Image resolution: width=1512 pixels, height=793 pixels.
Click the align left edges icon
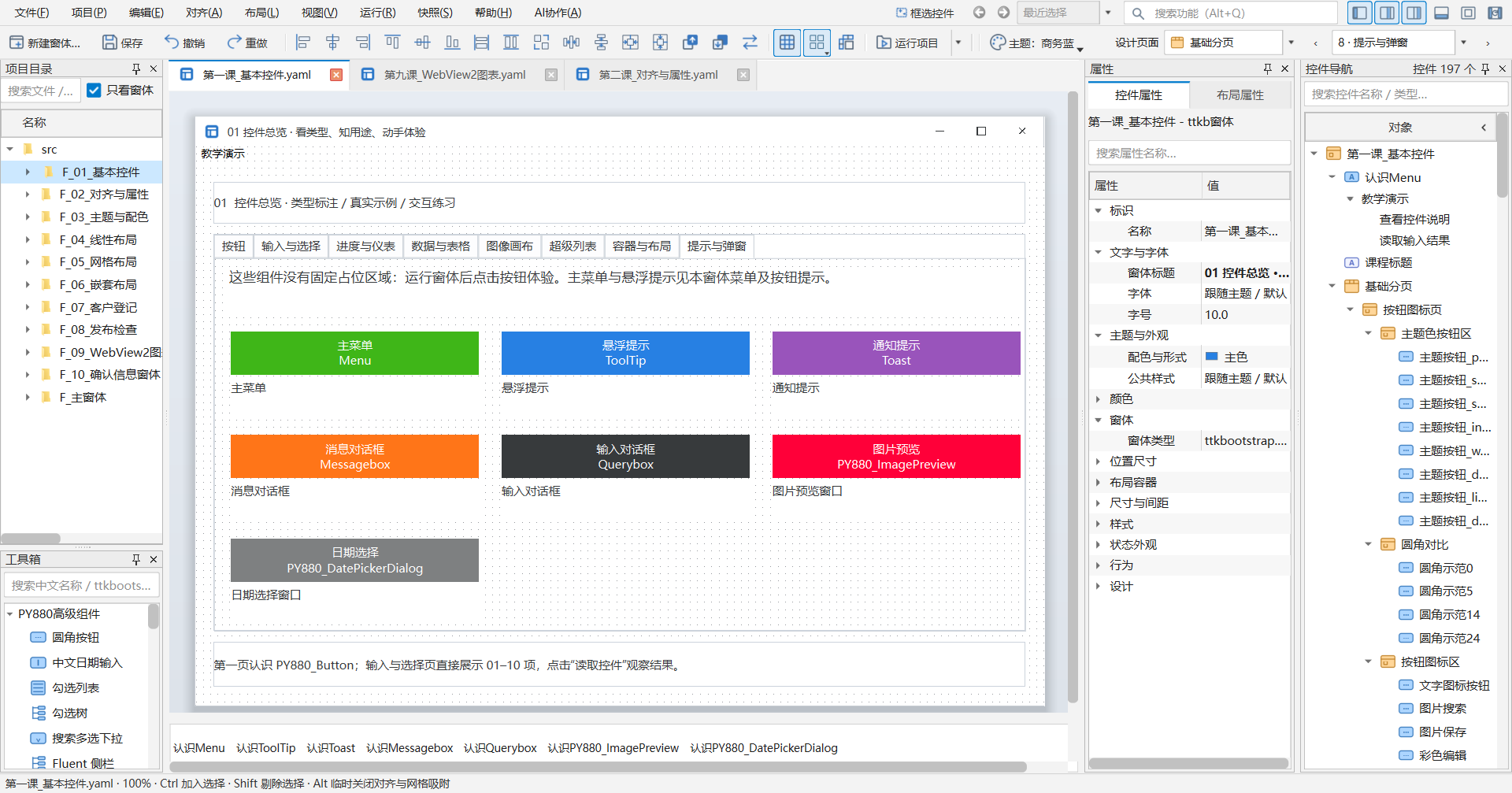(x=303, y=43)
